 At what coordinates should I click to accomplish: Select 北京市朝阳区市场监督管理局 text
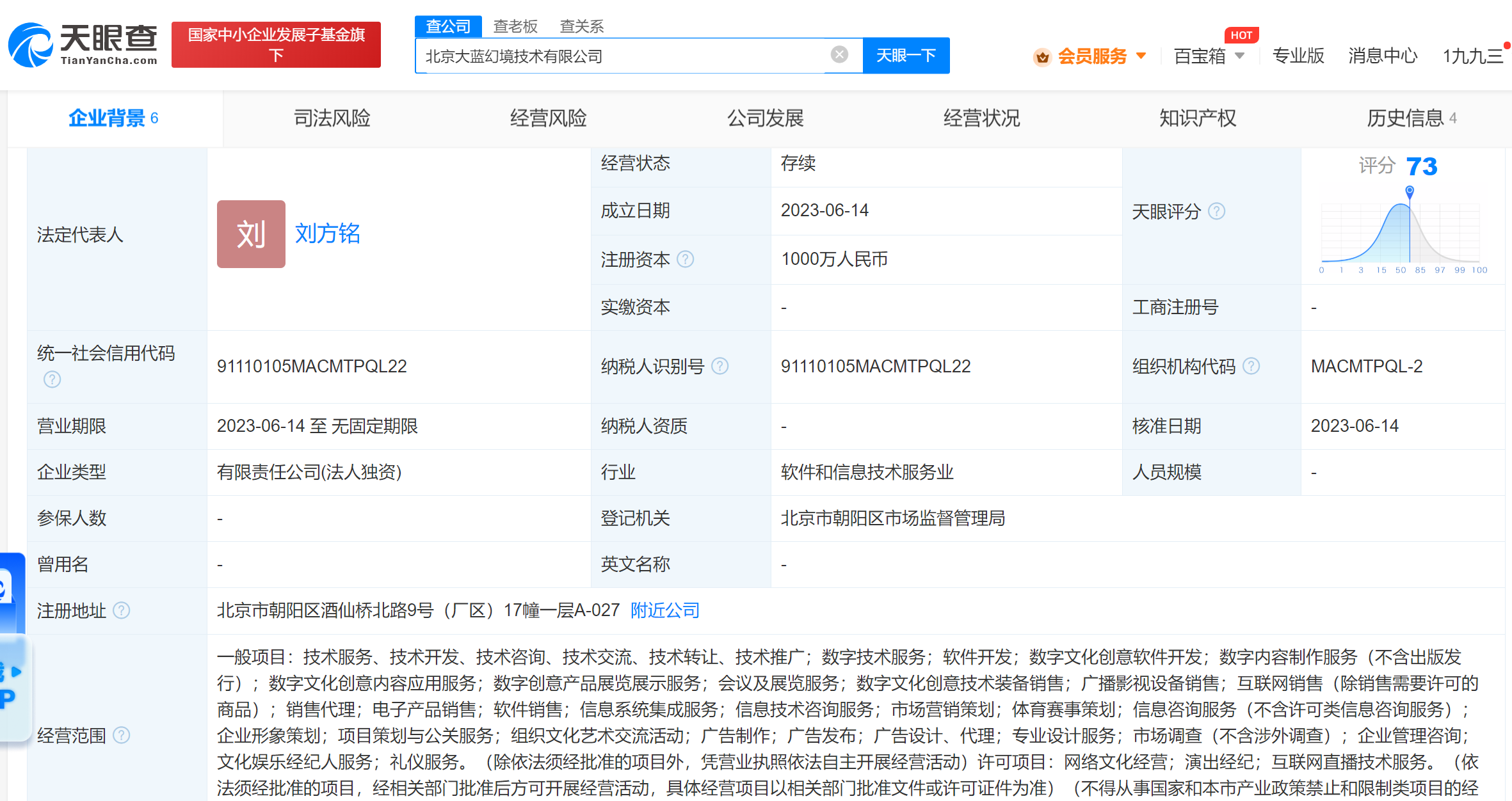point(892,518)
